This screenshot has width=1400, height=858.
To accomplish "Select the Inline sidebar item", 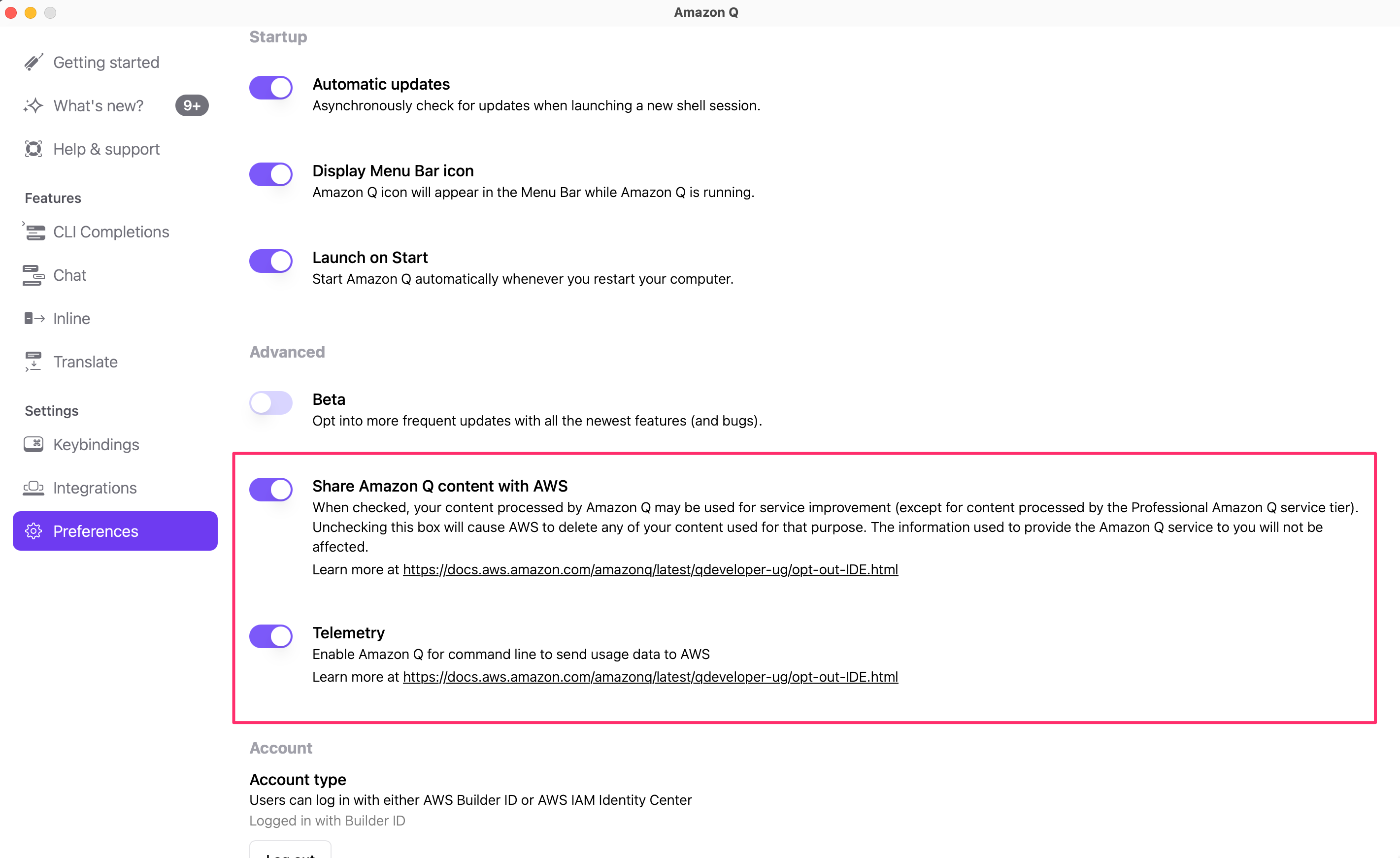I will pyautogui.click(x=115, y=318).
